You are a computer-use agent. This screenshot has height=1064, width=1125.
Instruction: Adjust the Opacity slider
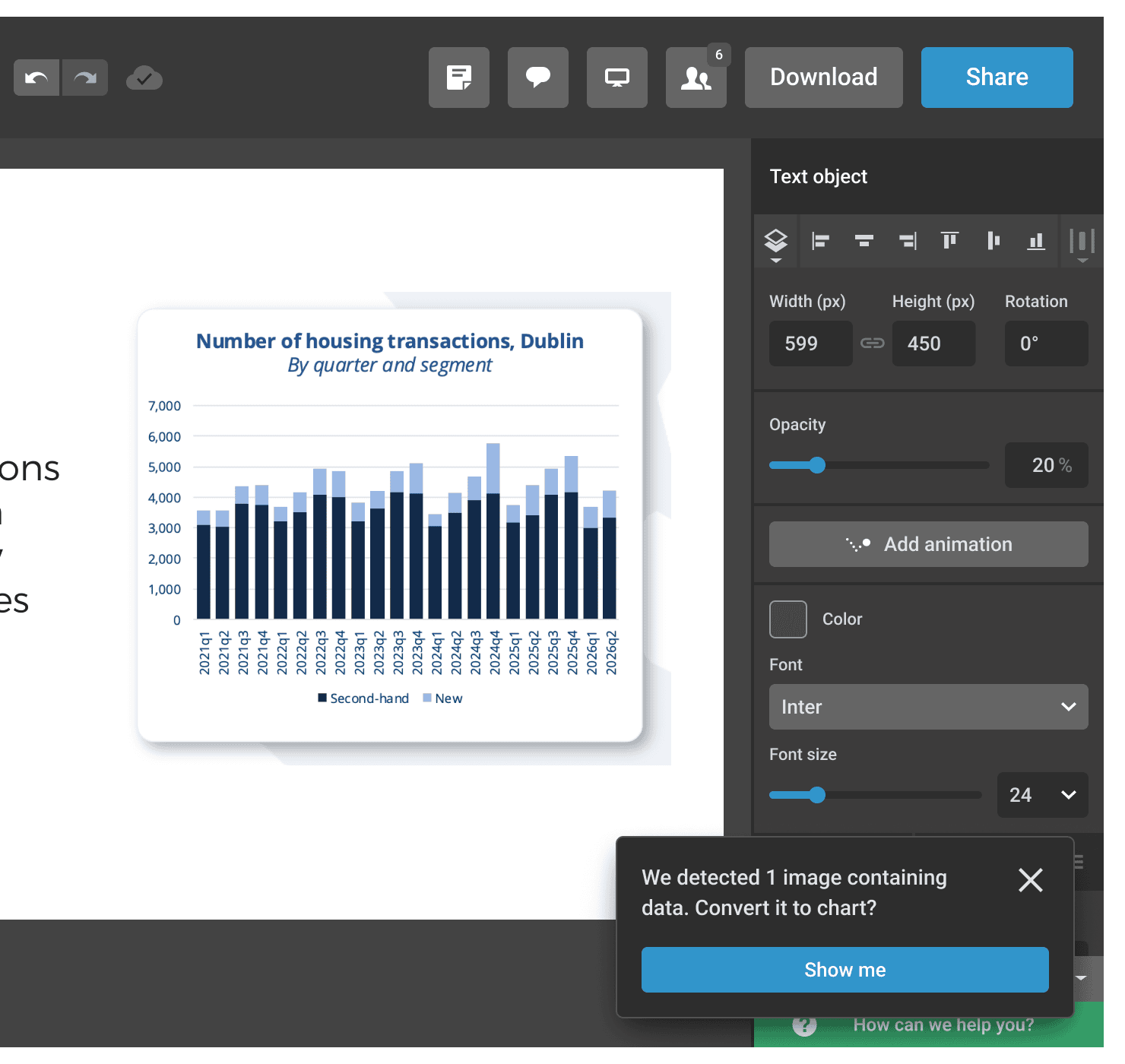tap(879, 465)
